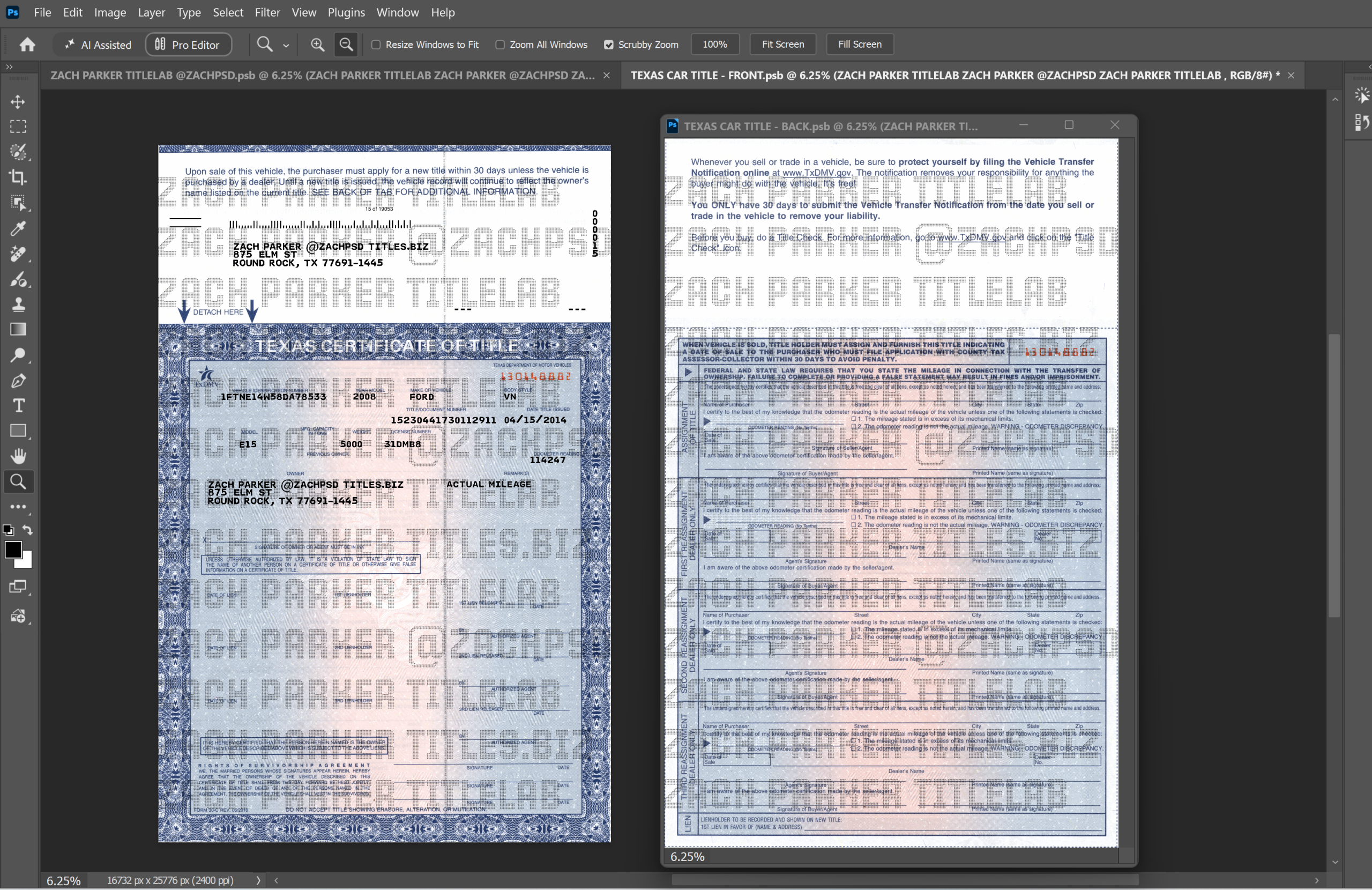Select the Pen tool
The height and width of the screenshot is (890, 1372).
[x=18, y=381]
